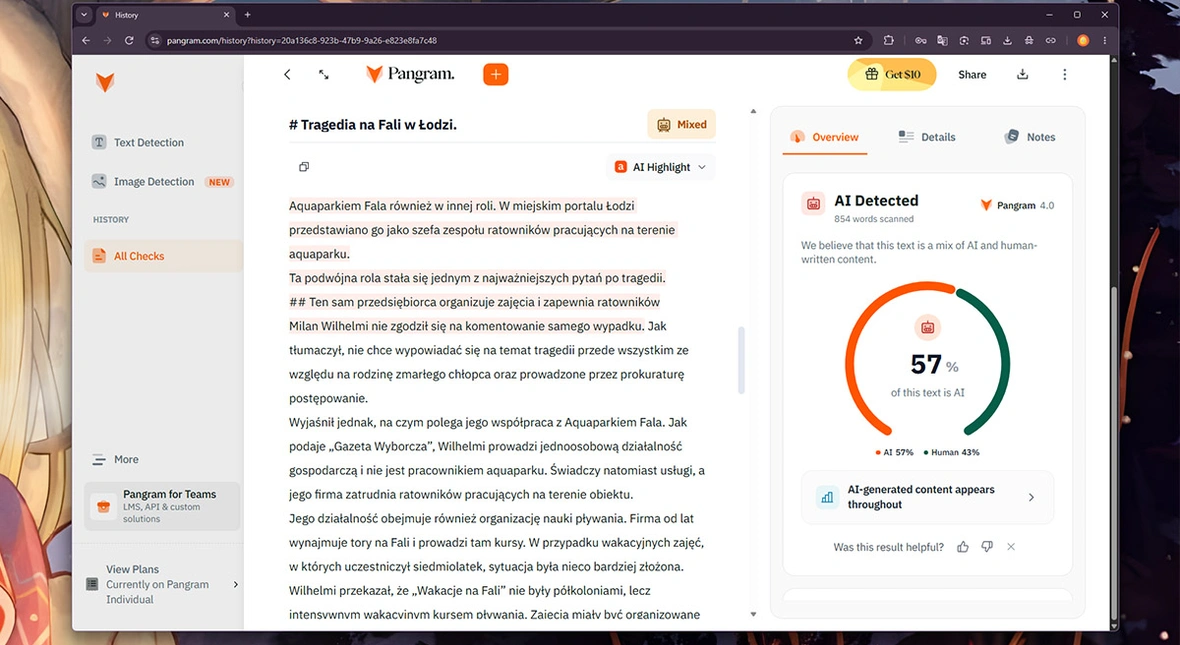This screenshot has width=1180, height=645.
Task: Dismiss the feedback prompt with X
Action: tap(1011, 547)
